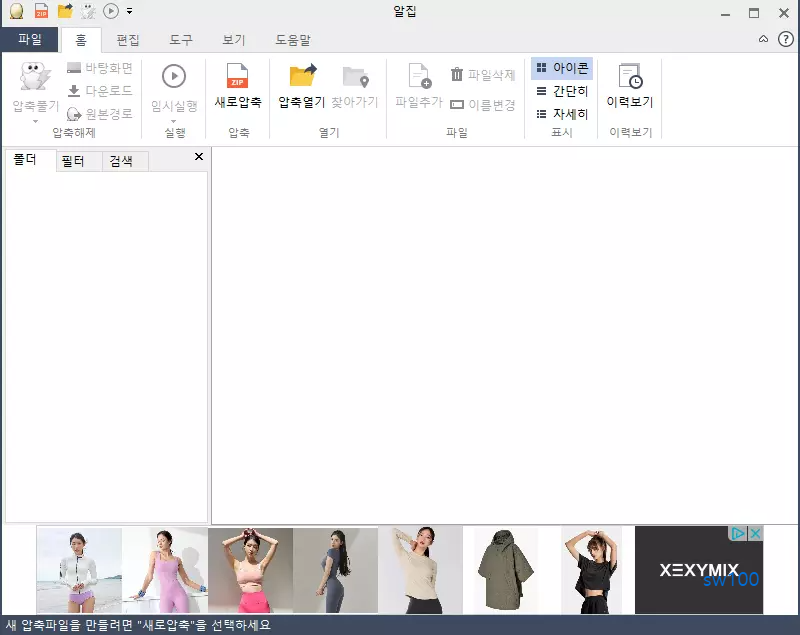Screen dimensions: 800x635
Task: Click the XEXYMIX hoodie advertisement thumbnail
Action: point(505,568)
